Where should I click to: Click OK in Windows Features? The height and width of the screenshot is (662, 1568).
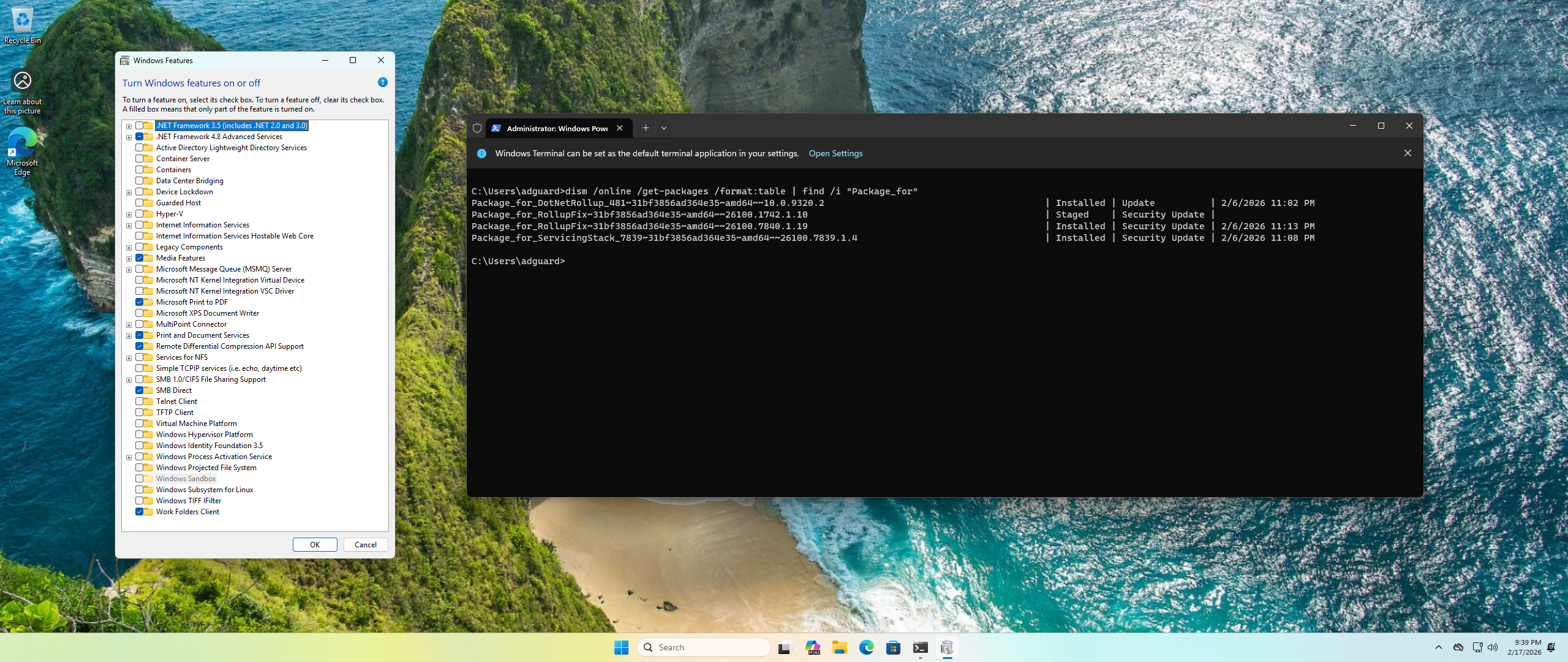[x=315, y=544]
